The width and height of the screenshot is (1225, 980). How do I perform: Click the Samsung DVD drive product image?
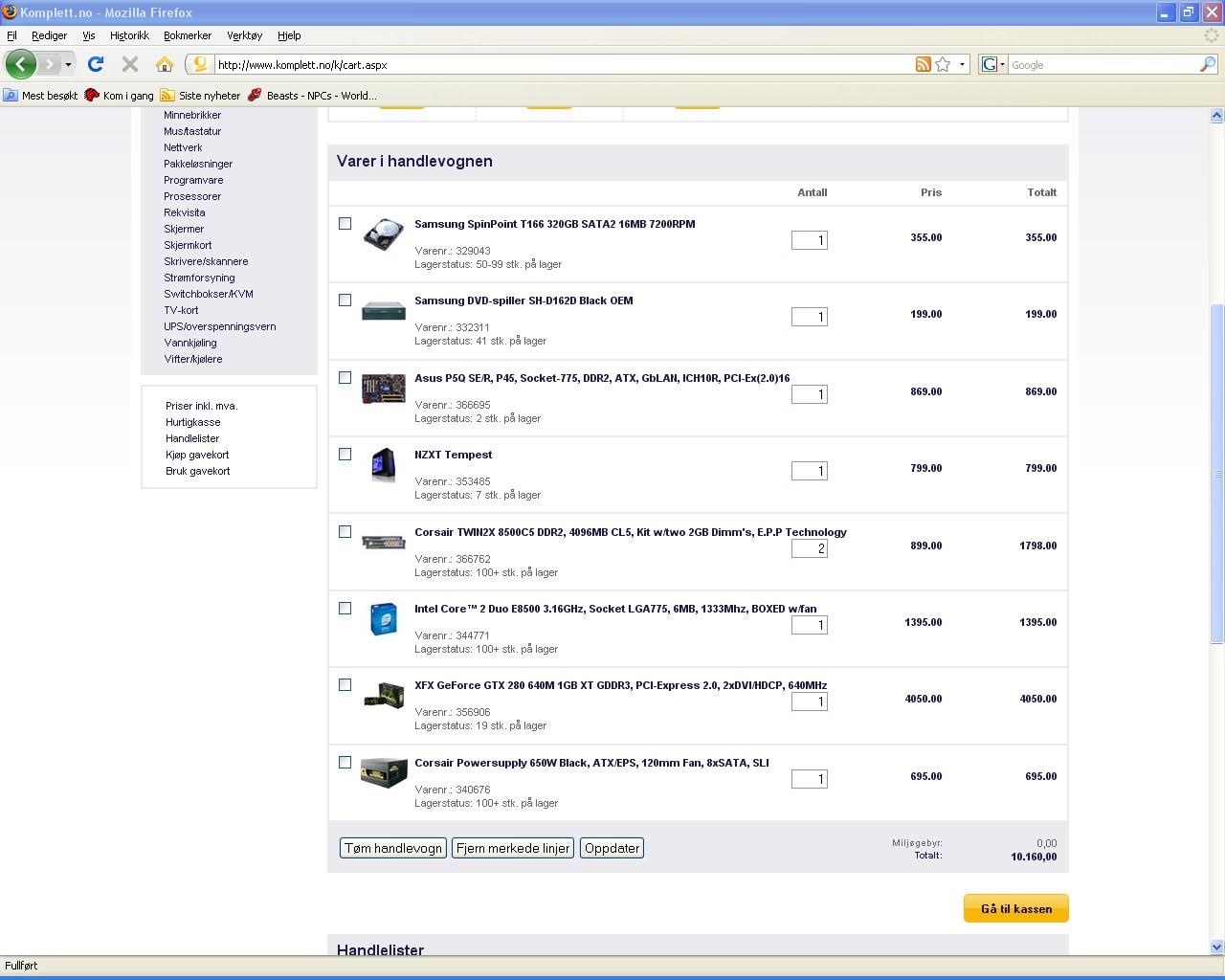click(x=384, y=311)
